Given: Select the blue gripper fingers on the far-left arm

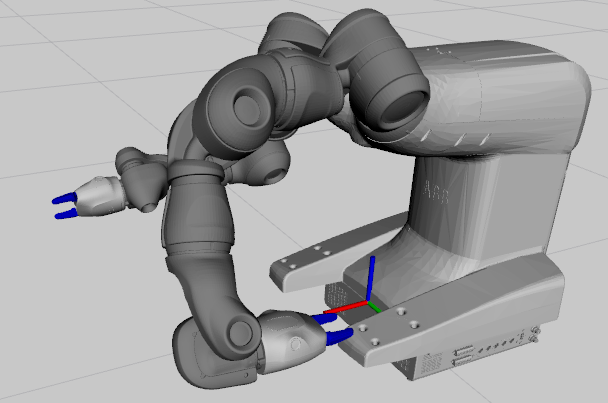Looking at the screenshot, I should pyautogui.click(x=64, y=204).
